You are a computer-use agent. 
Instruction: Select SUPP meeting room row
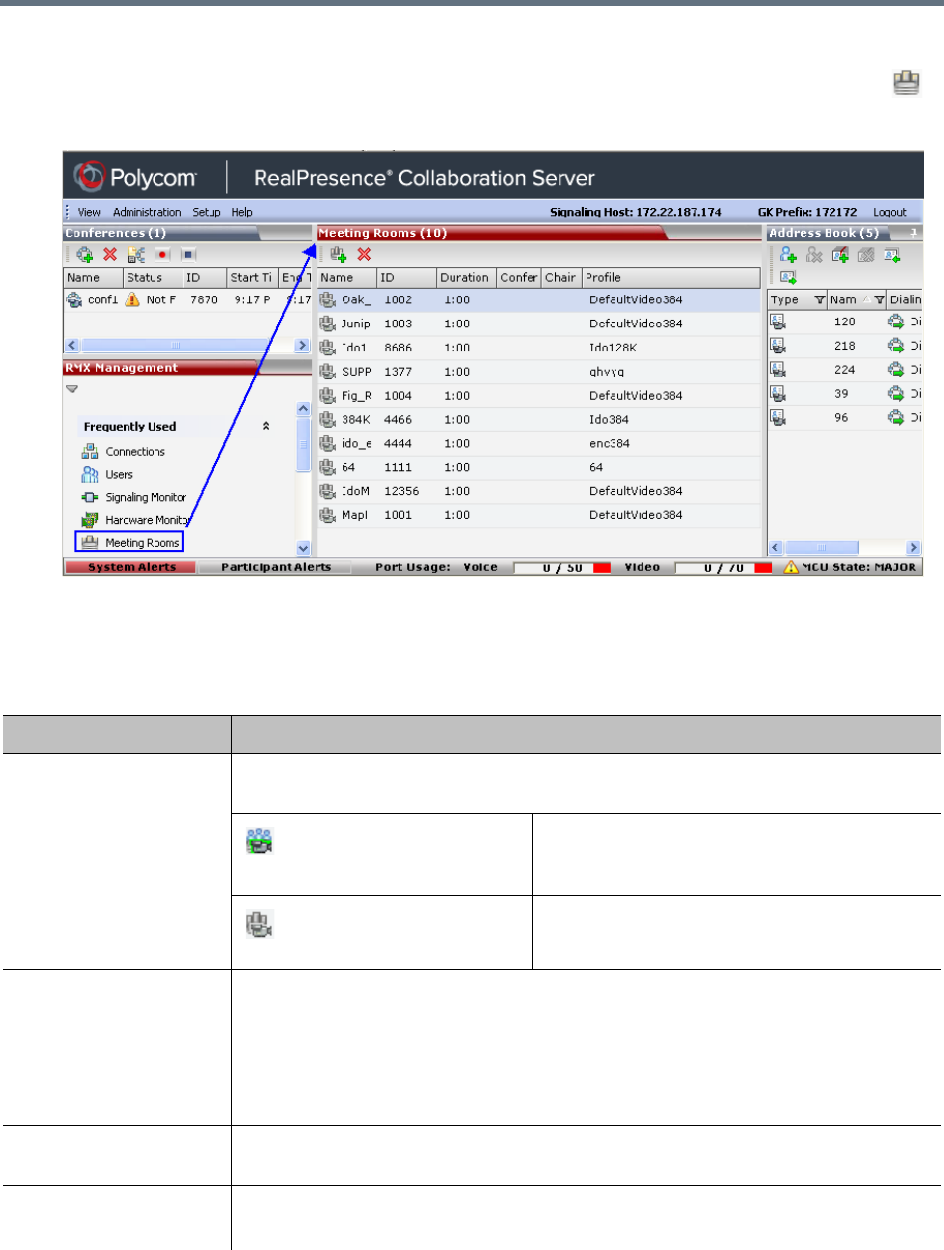538,371
